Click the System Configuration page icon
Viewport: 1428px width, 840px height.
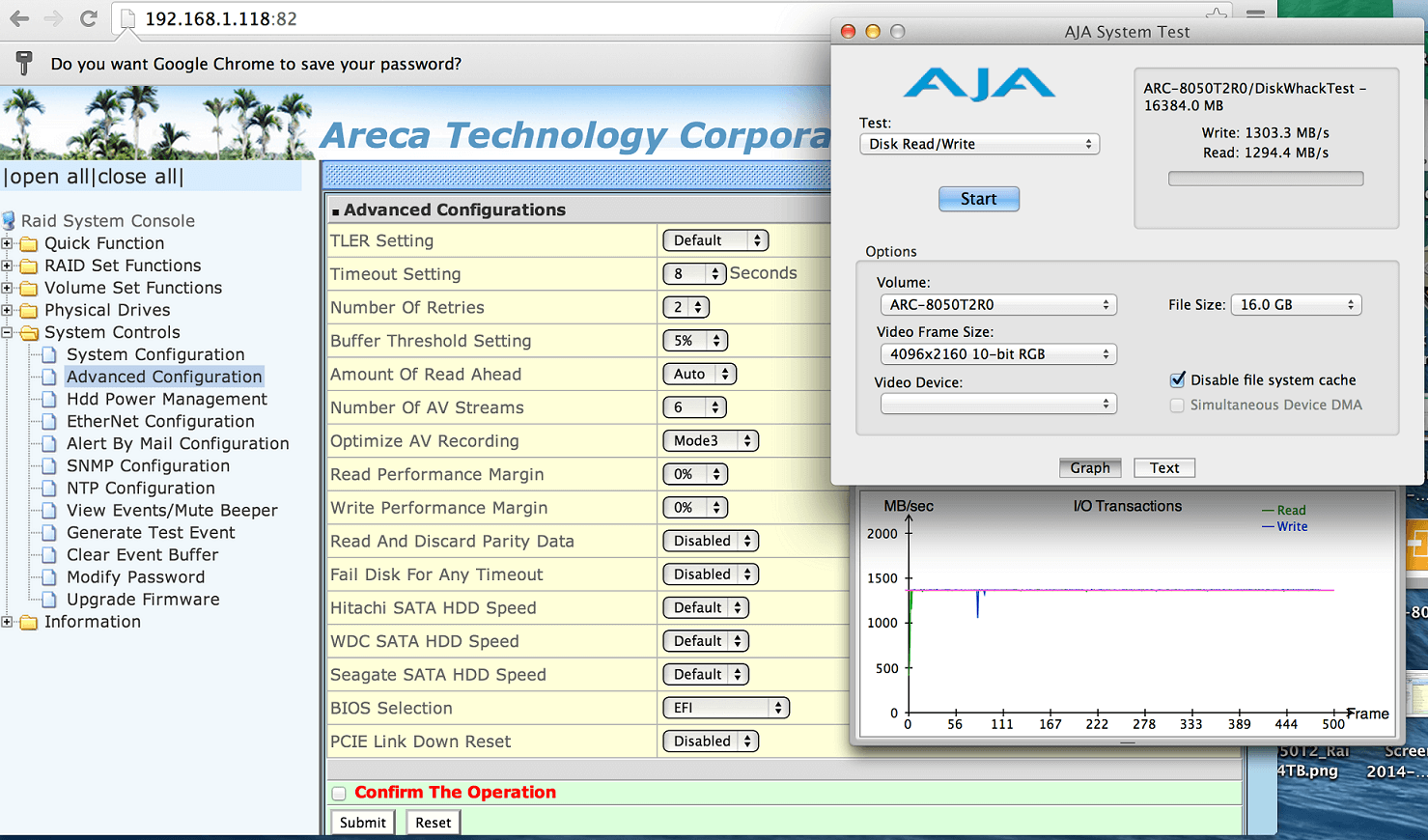tap(48, 354)
